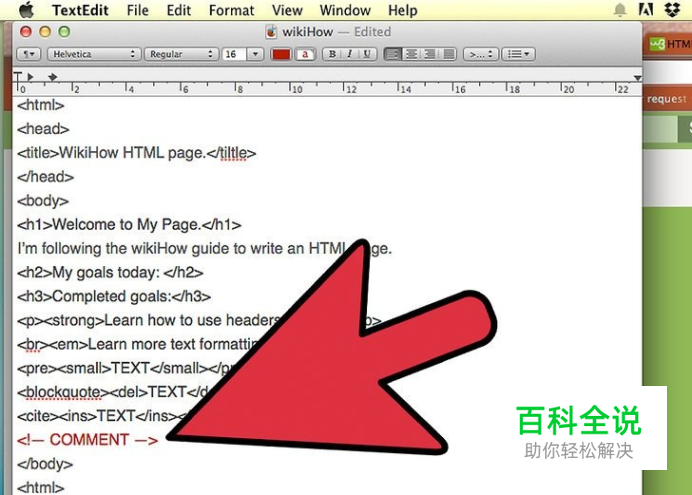Click the '</body>' line
Screen dimensions: 692x495
pyautogui.click(x=45, y=464)
